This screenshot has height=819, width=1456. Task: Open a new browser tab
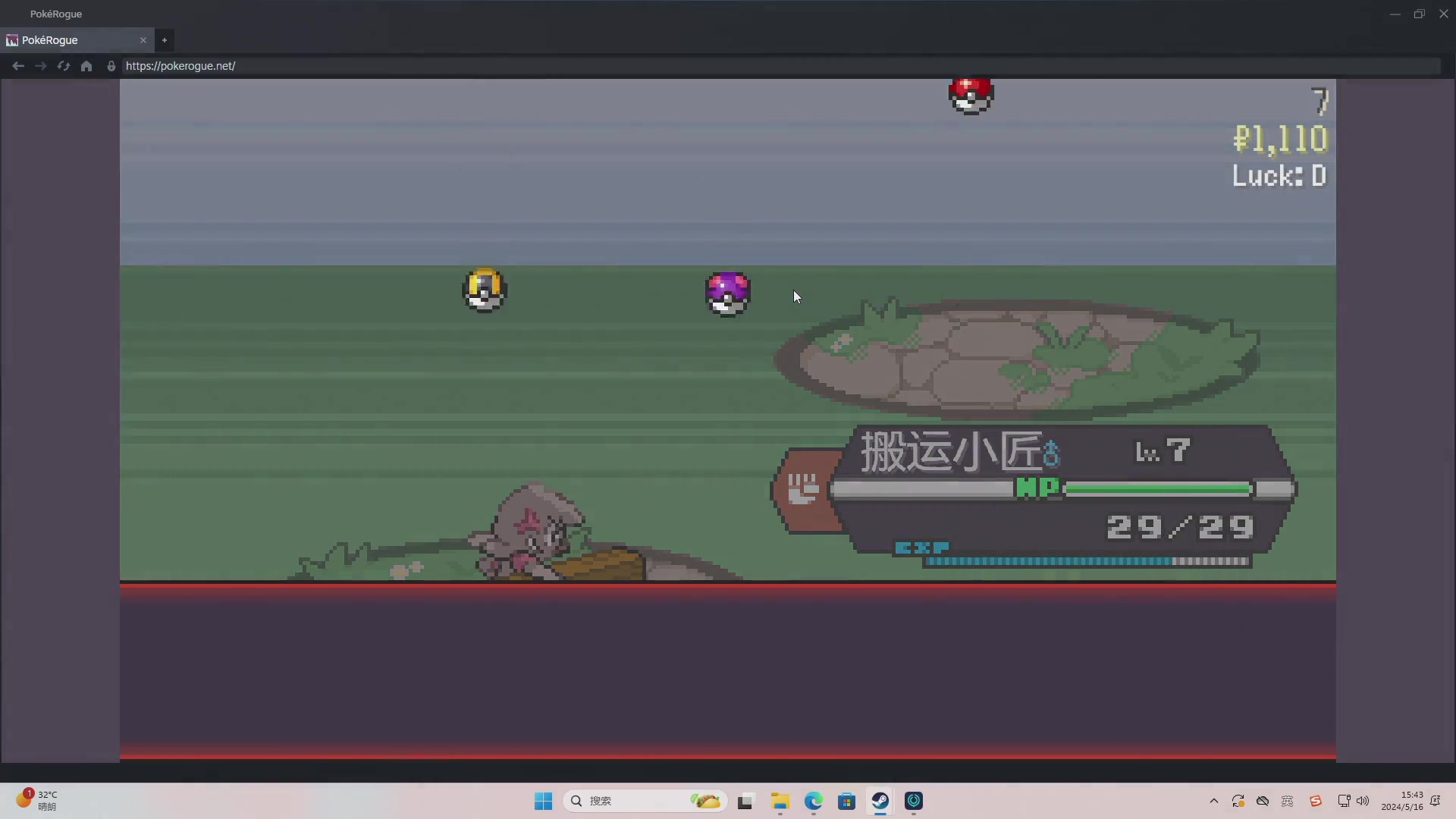[x=165, y=40]
